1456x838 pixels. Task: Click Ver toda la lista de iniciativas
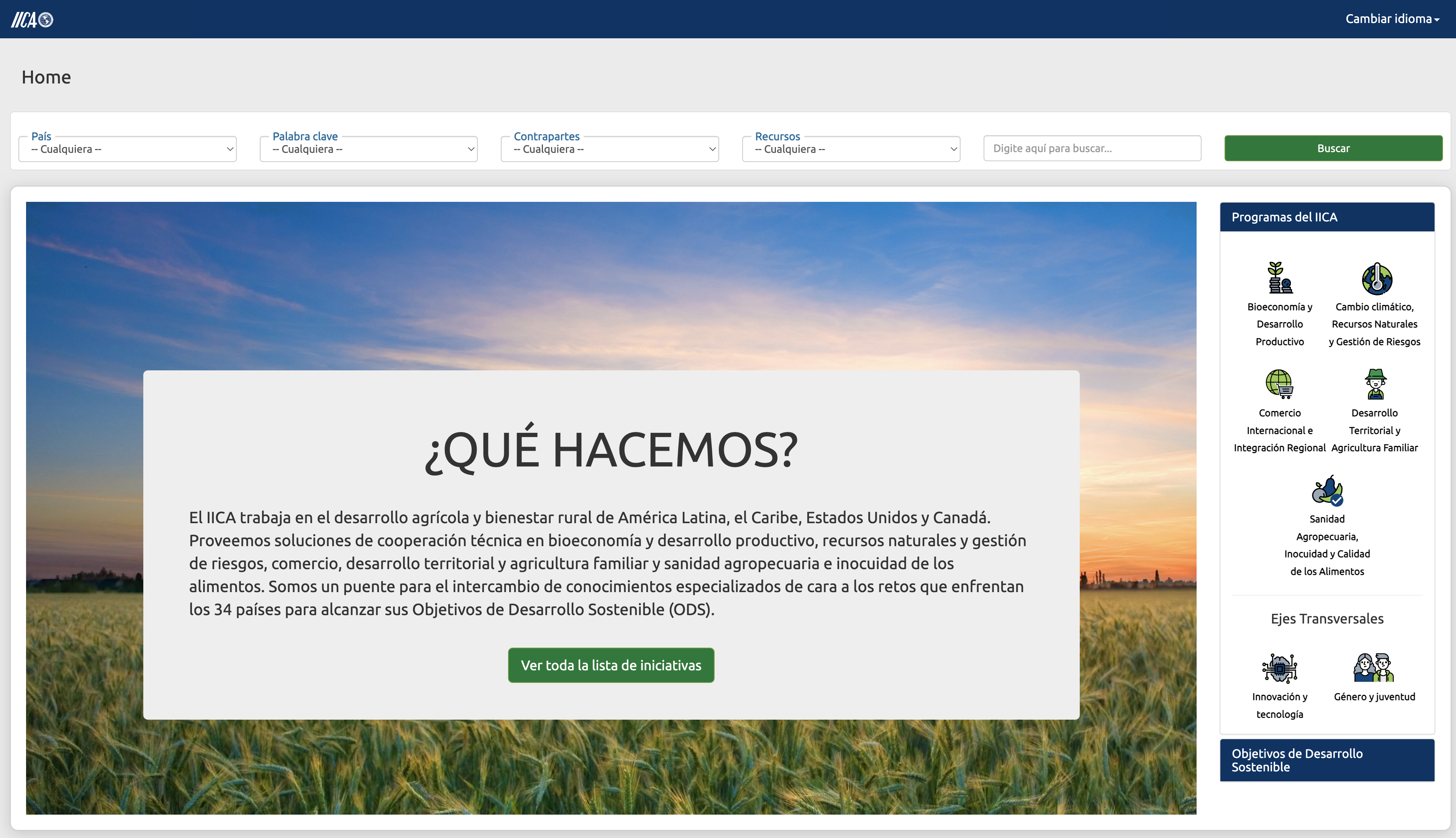[x=611, y=665]
